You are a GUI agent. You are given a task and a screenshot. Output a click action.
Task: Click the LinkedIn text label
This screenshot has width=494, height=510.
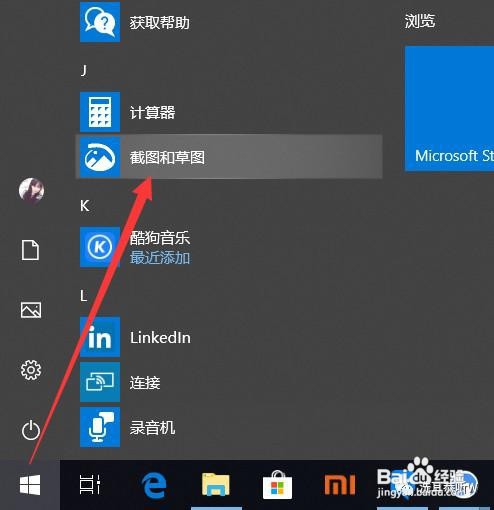160,338
